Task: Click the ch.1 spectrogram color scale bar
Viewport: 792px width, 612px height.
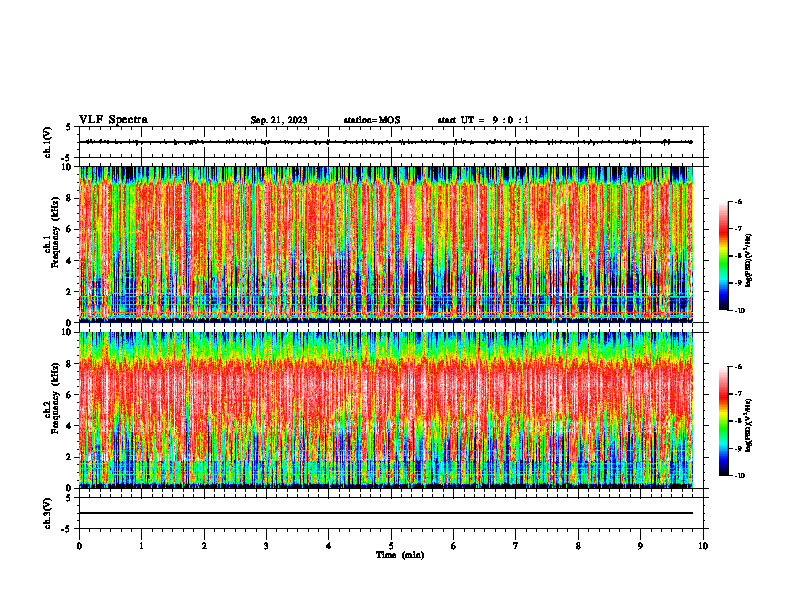Action: pyautogui.click(x=723, y=256)
